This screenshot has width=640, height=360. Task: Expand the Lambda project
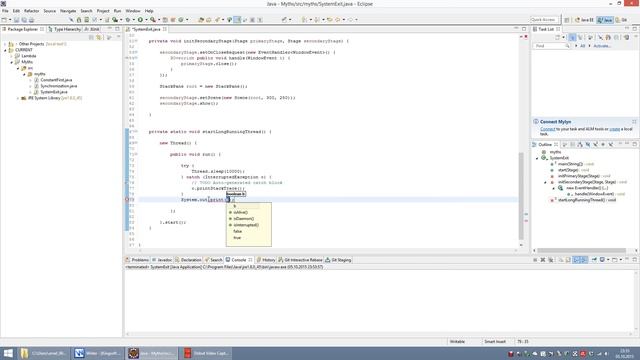tap(11, 56)
